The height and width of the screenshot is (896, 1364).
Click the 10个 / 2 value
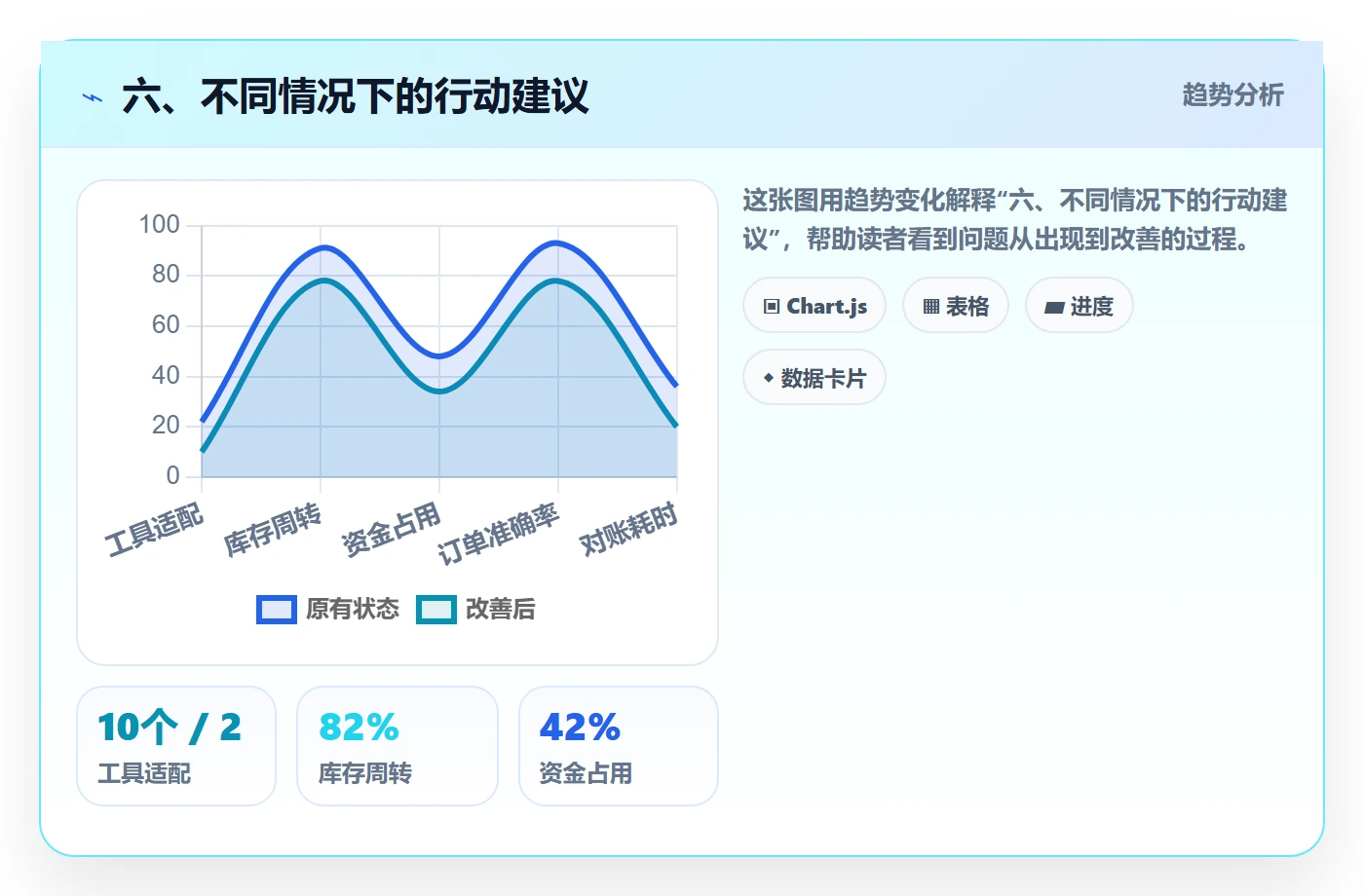[x=170, y=728]
